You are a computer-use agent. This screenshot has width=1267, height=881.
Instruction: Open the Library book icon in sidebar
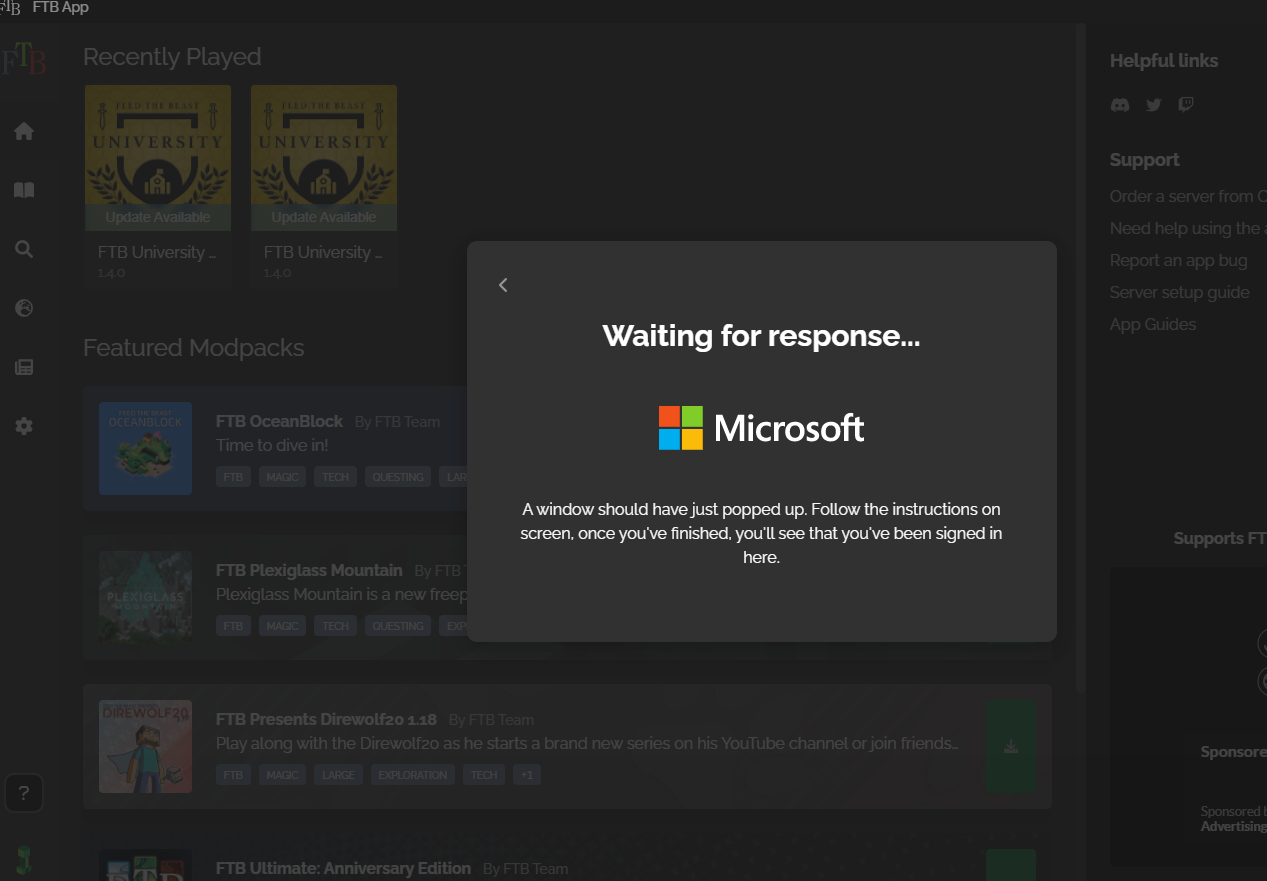tap(24, 190)
